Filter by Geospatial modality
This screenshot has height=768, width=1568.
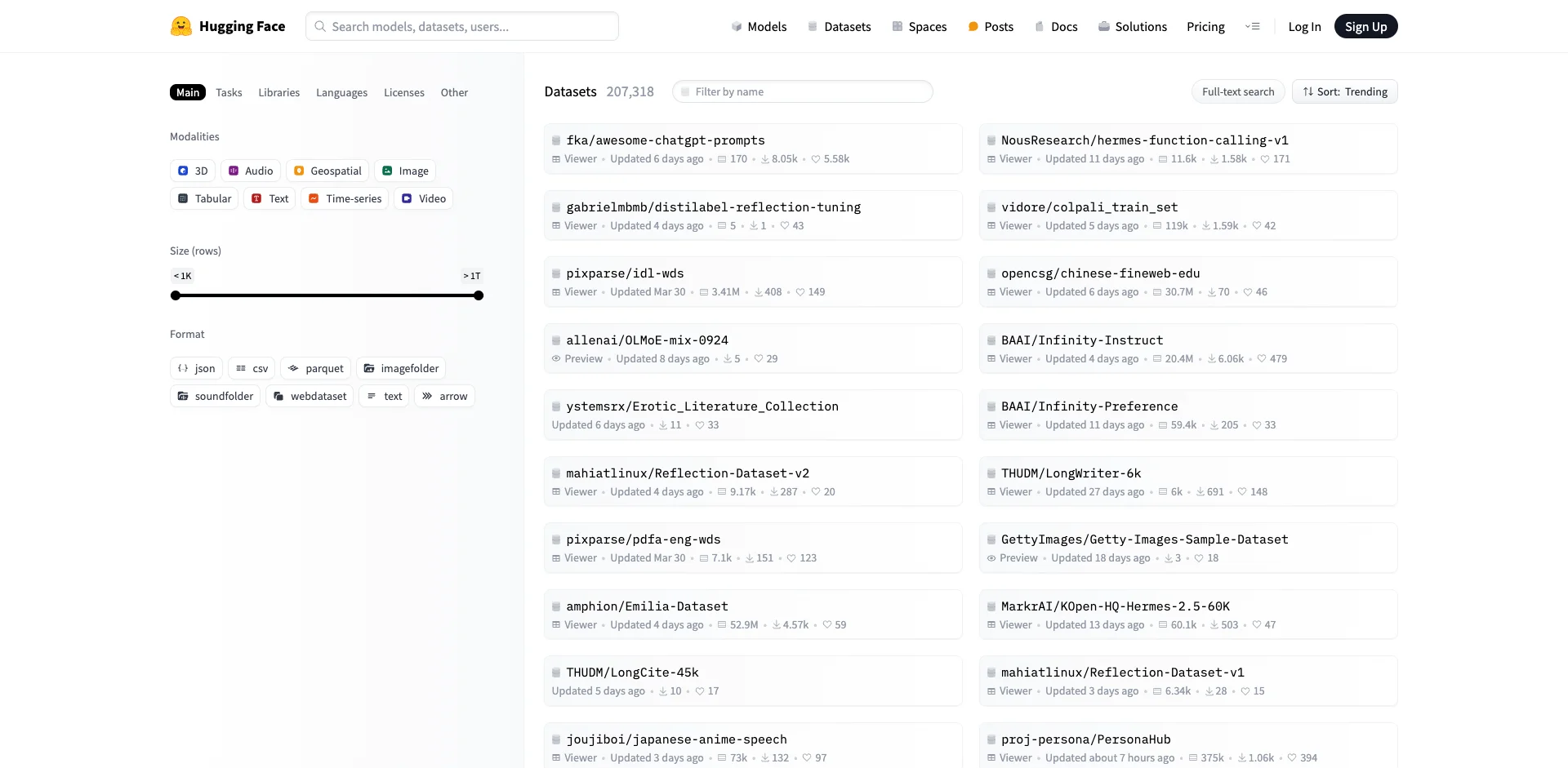click(x=327, y=171)
